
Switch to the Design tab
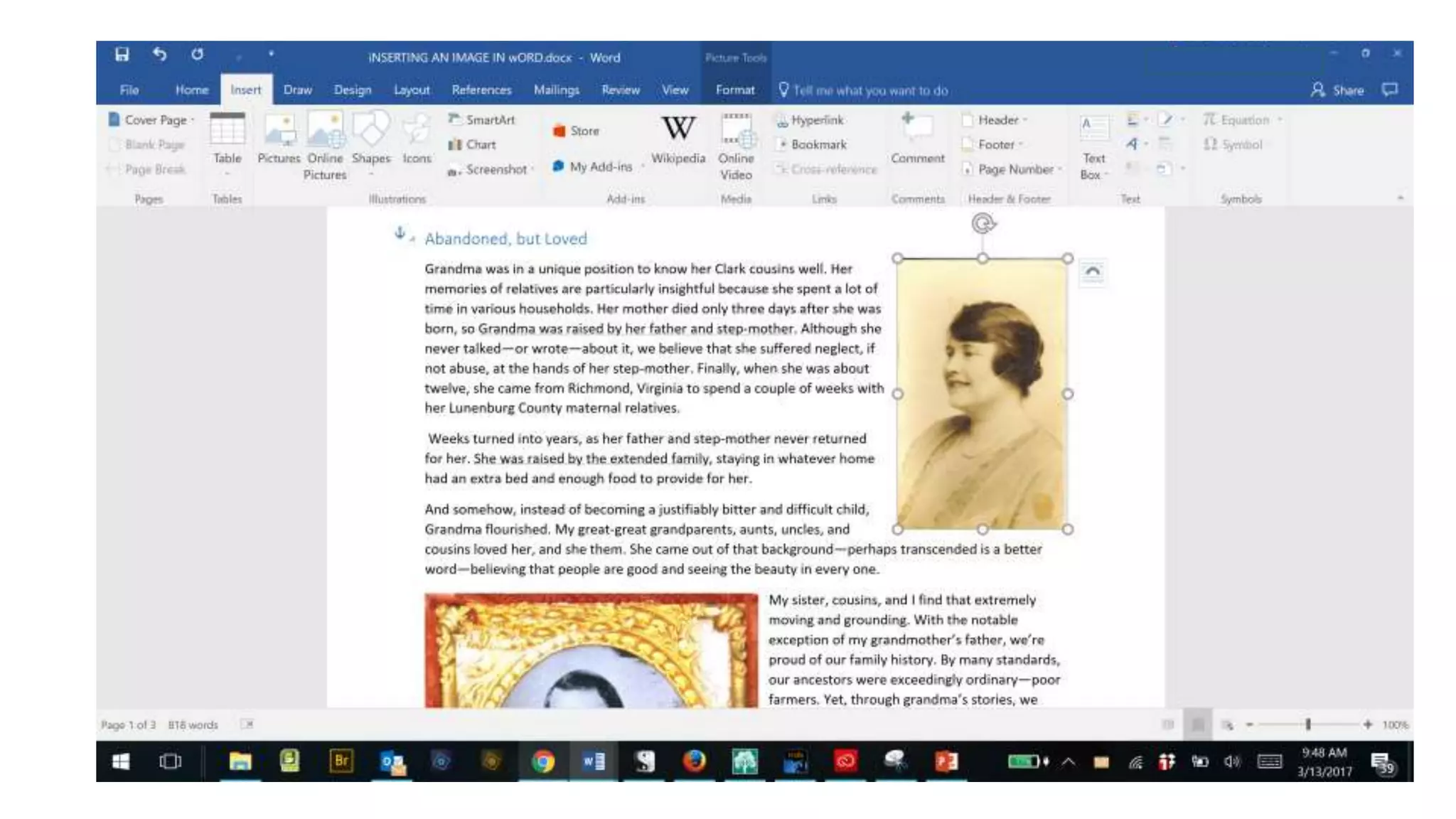352,90
